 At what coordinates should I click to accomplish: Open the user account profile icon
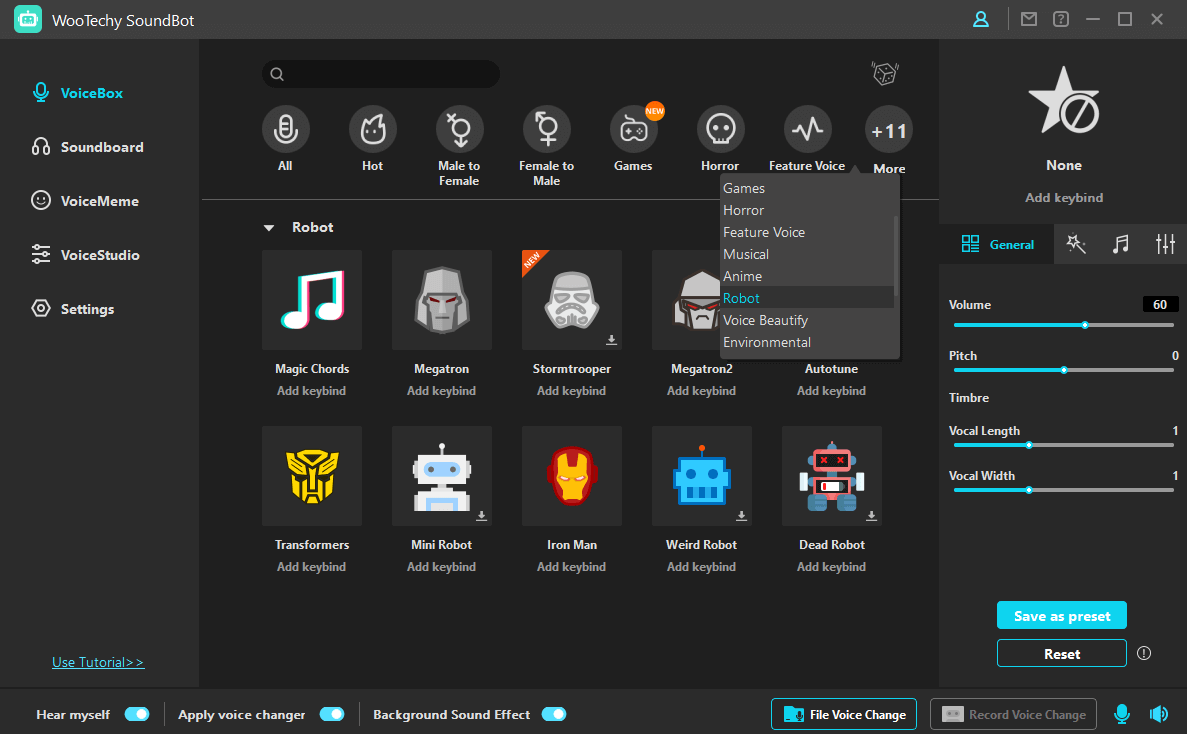click(980, 20)
